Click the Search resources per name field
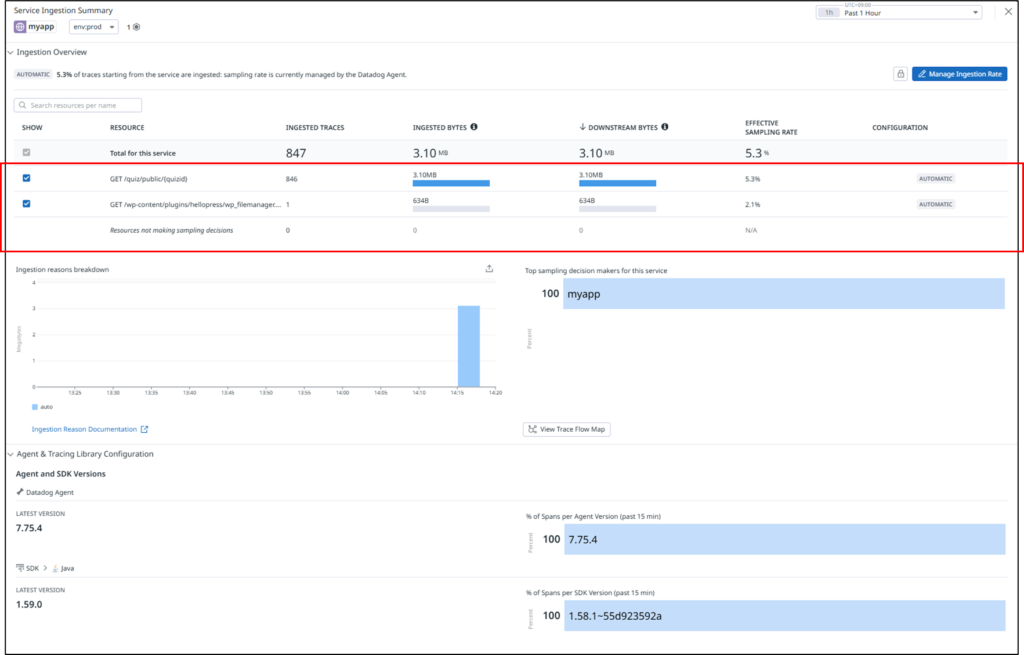Image resolution: width=1024 pixels, height=655 pixels. point(78,105)
